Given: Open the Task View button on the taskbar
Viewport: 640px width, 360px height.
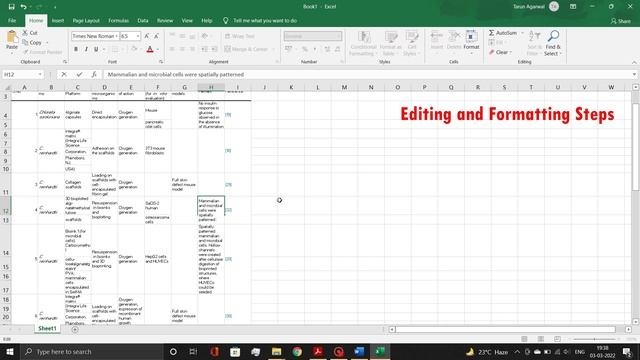Looking at the screenshot, I should 193,351.
